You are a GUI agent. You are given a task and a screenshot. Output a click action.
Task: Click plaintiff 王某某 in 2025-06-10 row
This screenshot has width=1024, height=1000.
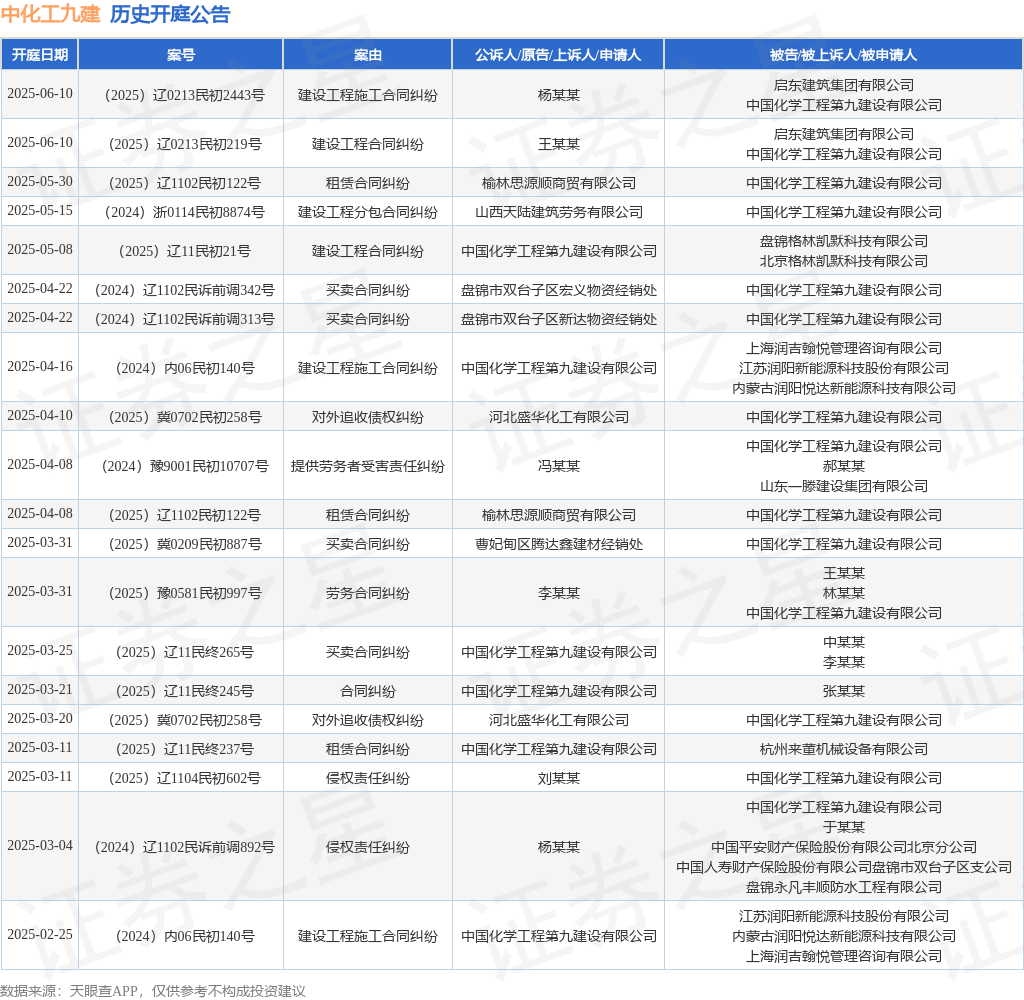pyautogui.click(x=559, y=144)
